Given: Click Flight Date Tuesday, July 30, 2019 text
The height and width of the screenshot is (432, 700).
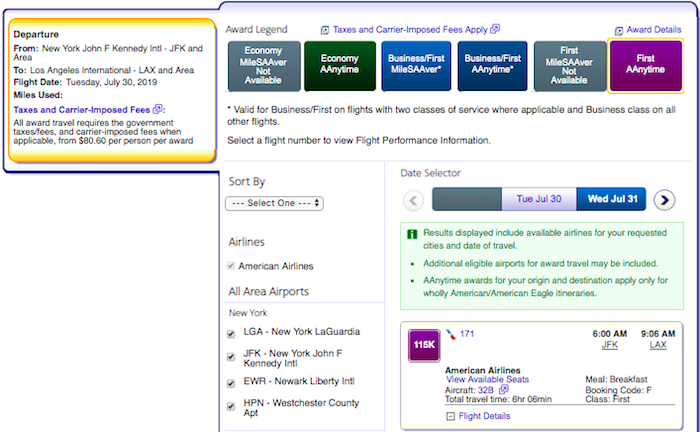Looking at the screenshot, I should tap(85, 82).
